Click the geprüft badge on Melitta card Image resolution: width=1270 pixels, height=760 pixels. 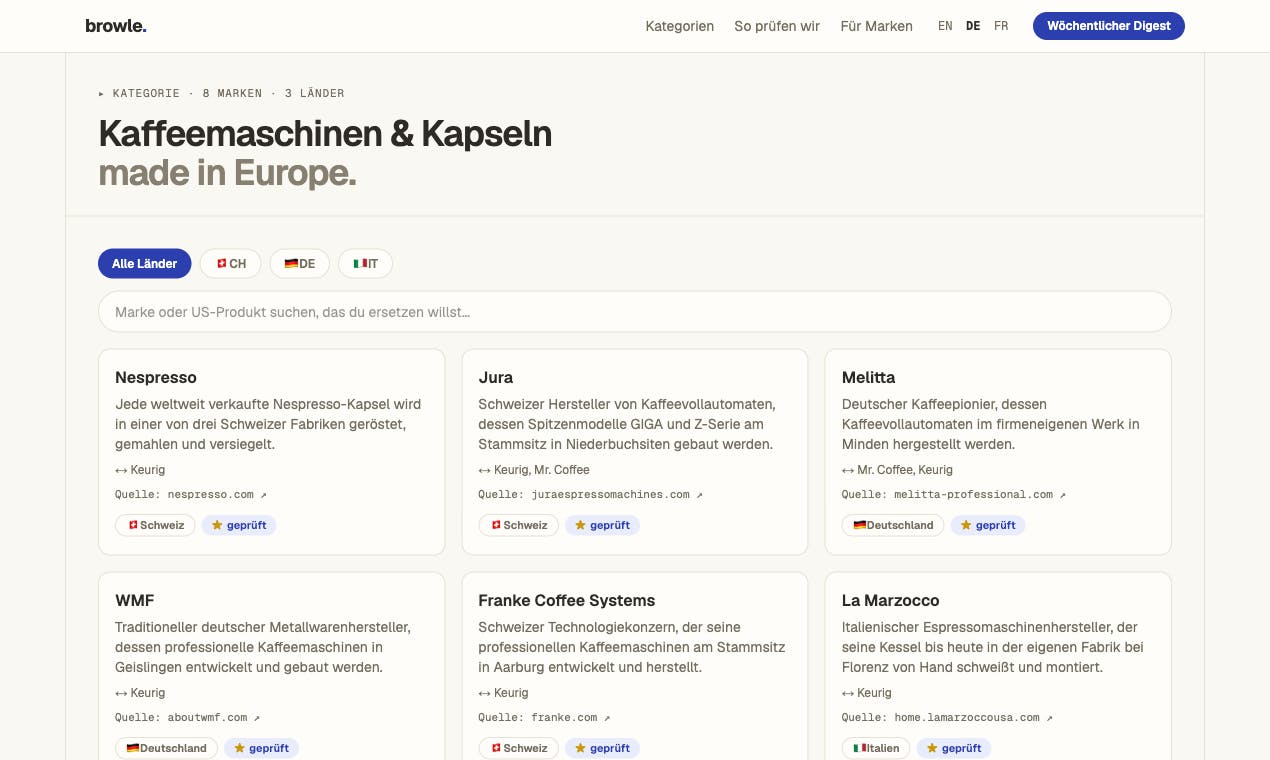coord(988,525)
